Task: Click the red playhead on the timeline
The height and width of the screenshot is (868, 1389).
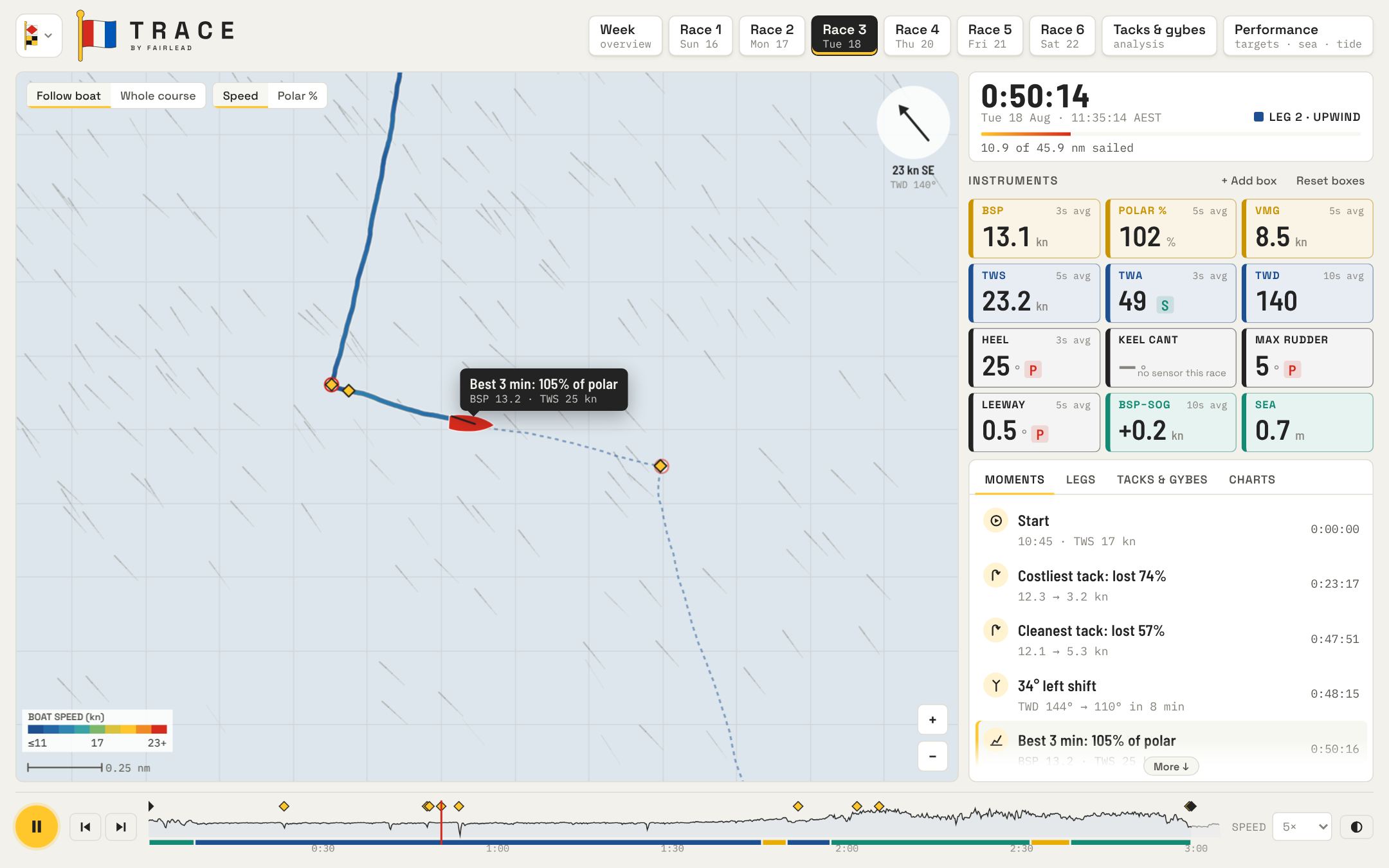Action: [441, 824]
